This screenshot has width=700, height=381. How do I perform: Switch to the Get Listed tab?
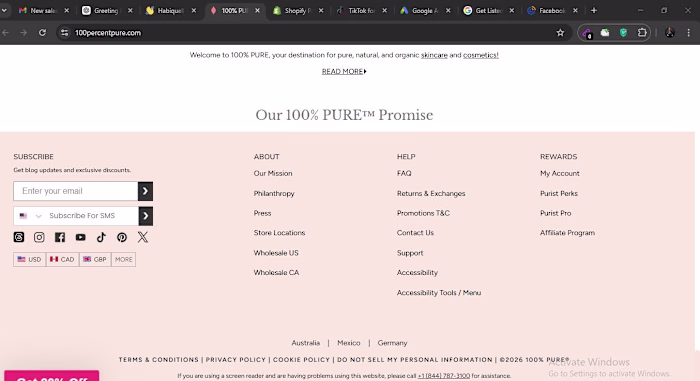tap(488, 10)
